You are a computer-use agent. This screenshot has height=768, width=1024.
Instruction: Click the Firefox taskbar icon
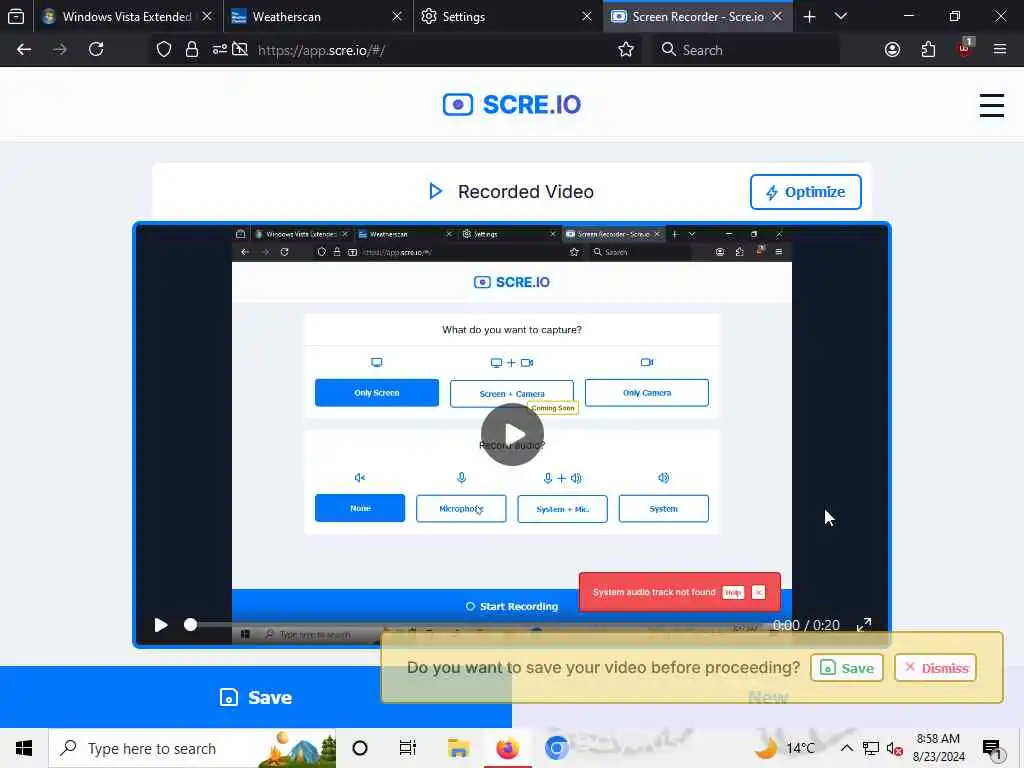pos(507,748)
